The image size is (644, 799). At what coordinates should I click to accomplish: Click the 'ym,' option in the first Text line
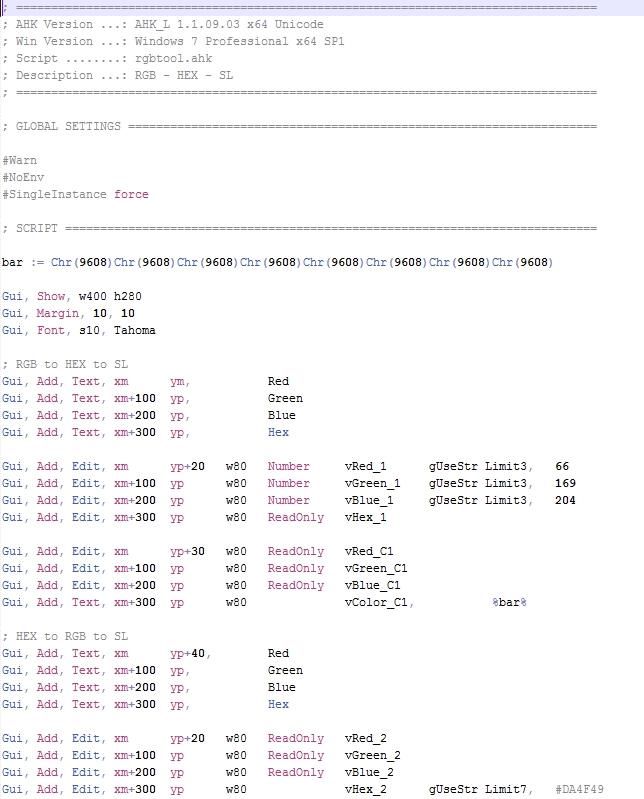[180, 382]
